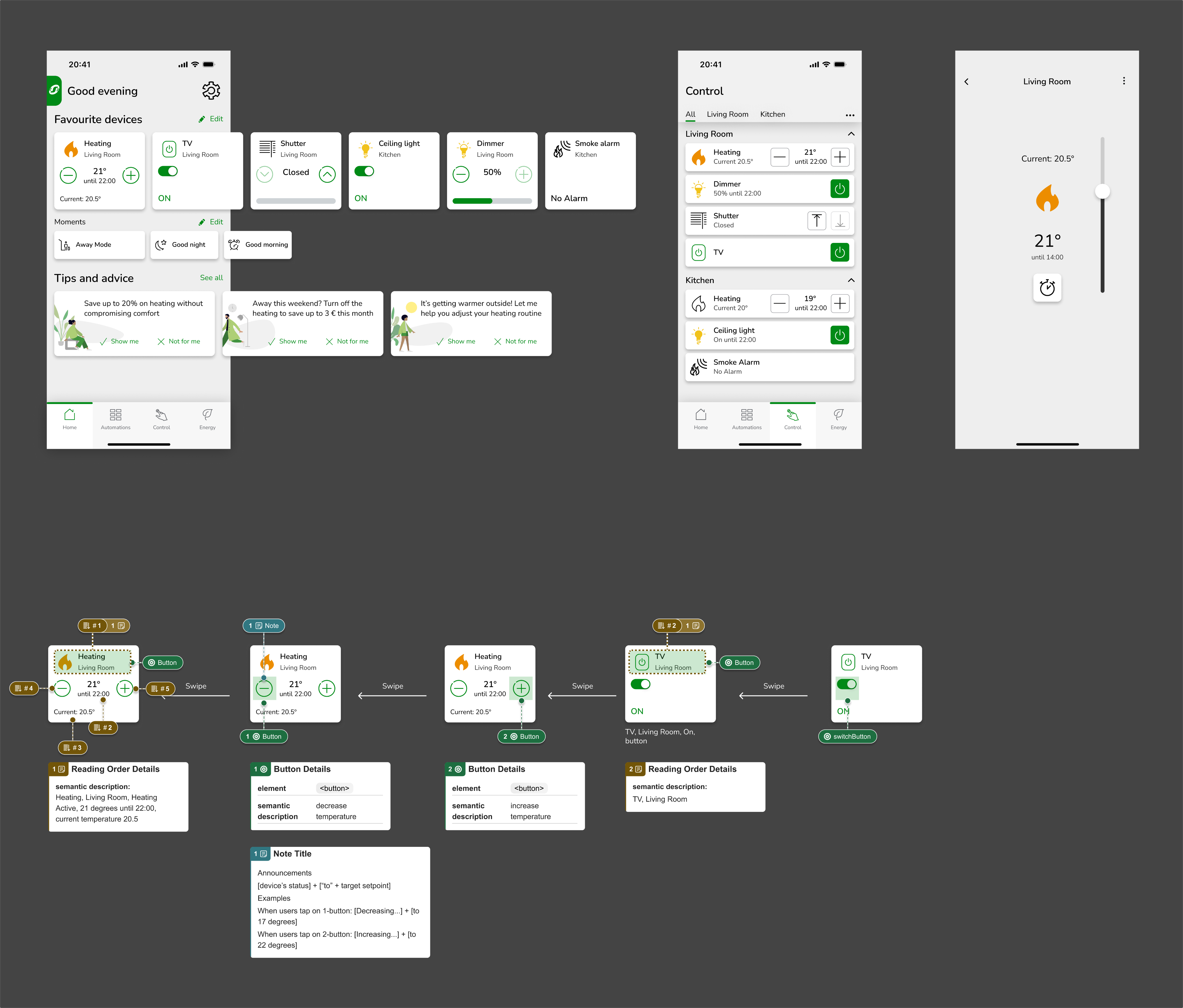The width and height of the screenshot is (1183, 1008).
Task: Select Kitchen filter tab in Control
Action: [773, 114]
